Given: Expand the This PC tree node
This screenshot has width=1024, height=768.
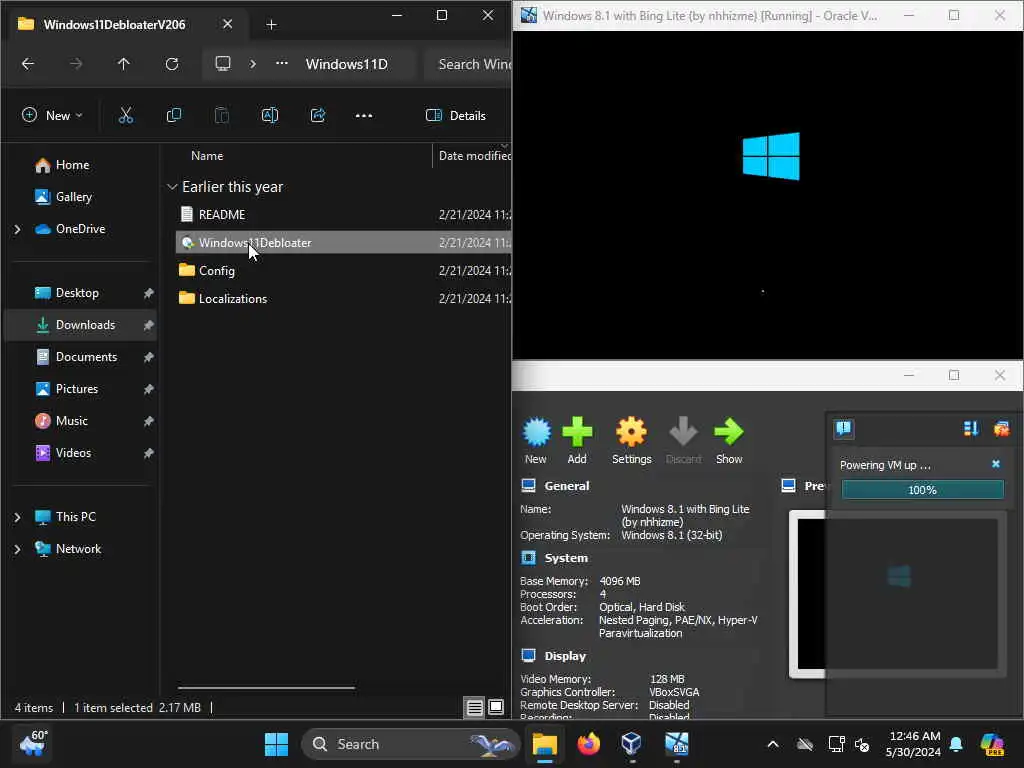Looking at the screenshot, I should click(17, 517).
